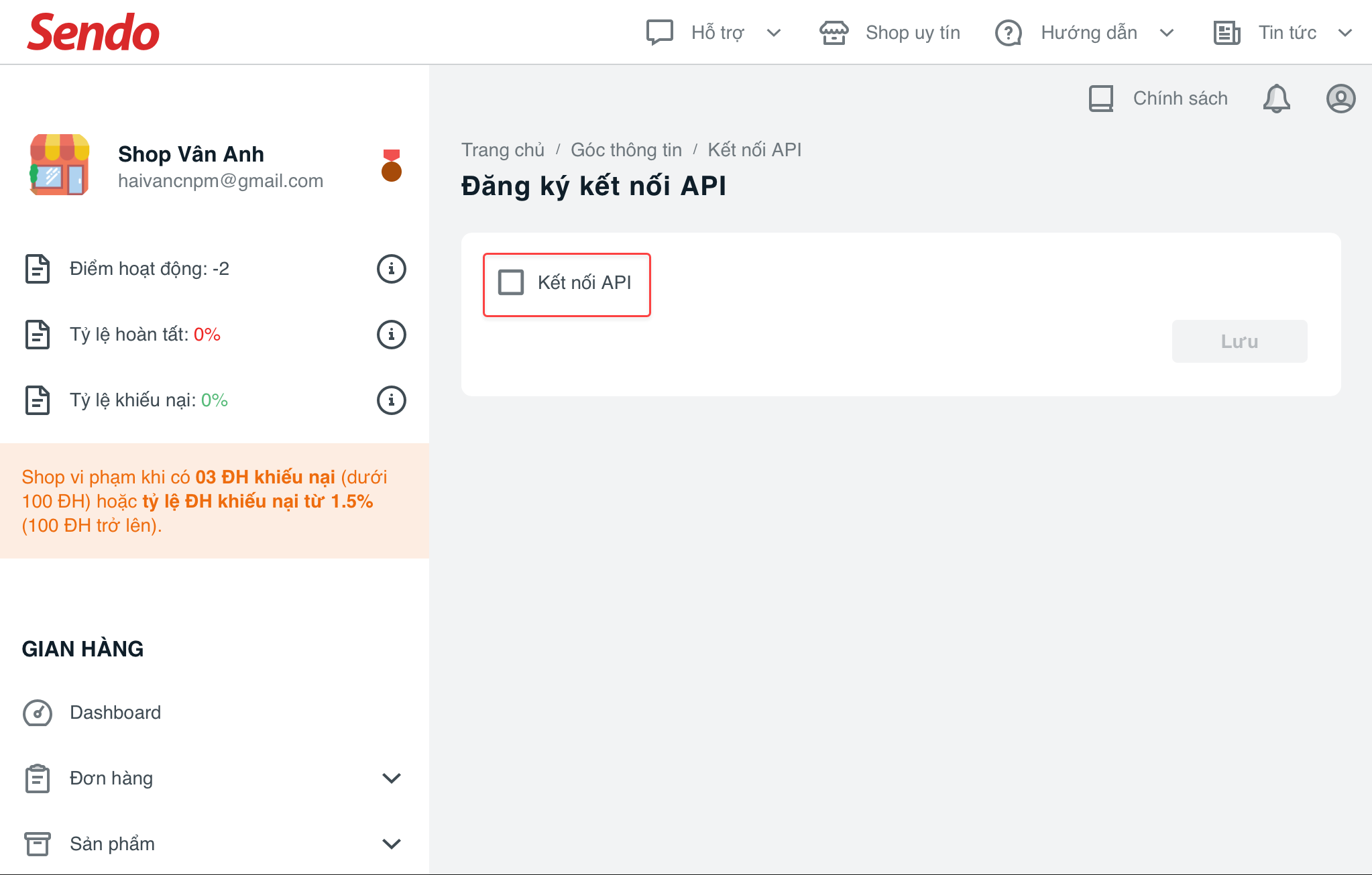Open the user account profile icon
Screen dimensions: 1372x875
(x=1340, y=99)
